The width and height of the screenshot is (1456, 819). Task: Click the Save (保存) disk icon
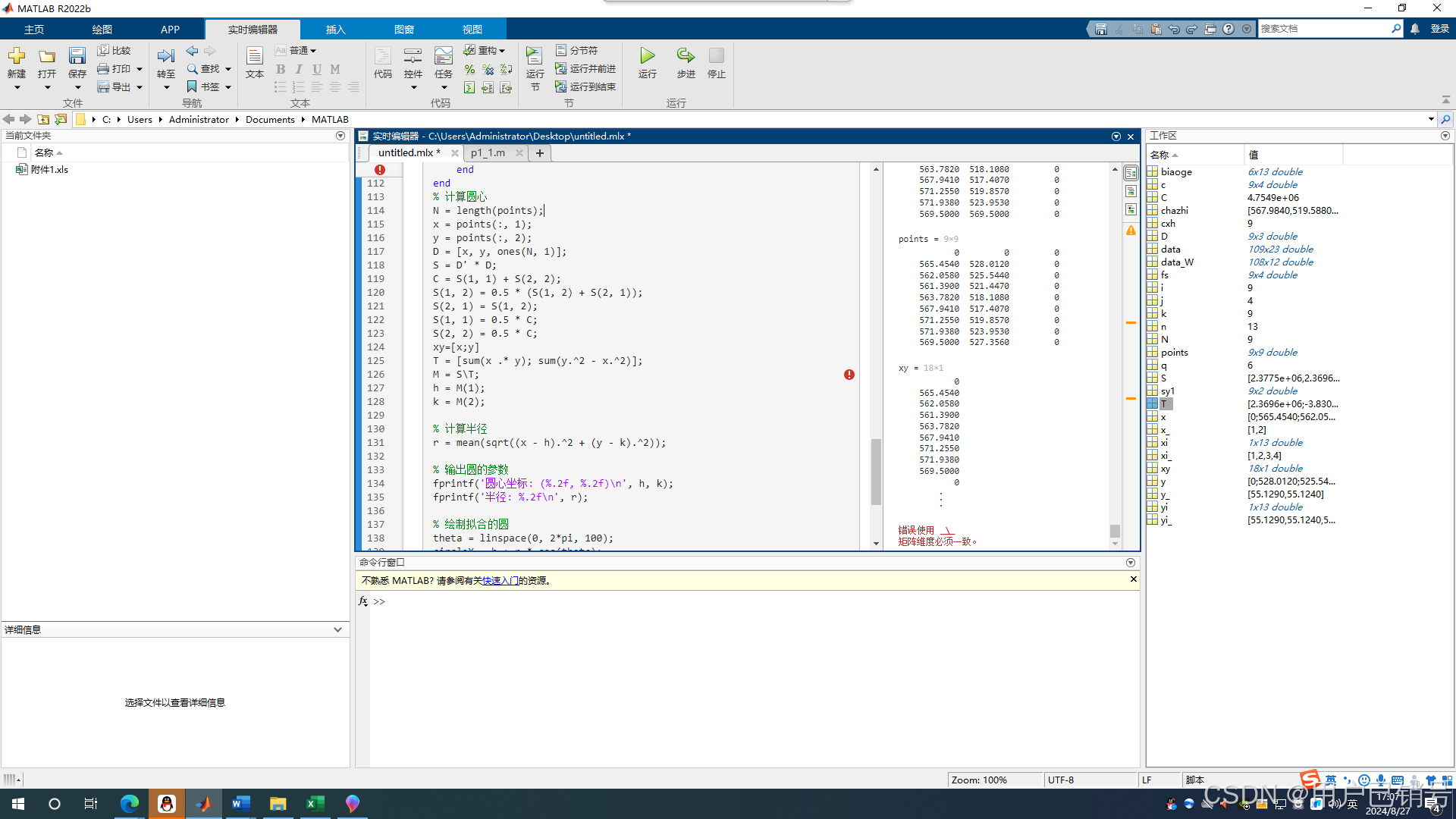coord(77,56)
